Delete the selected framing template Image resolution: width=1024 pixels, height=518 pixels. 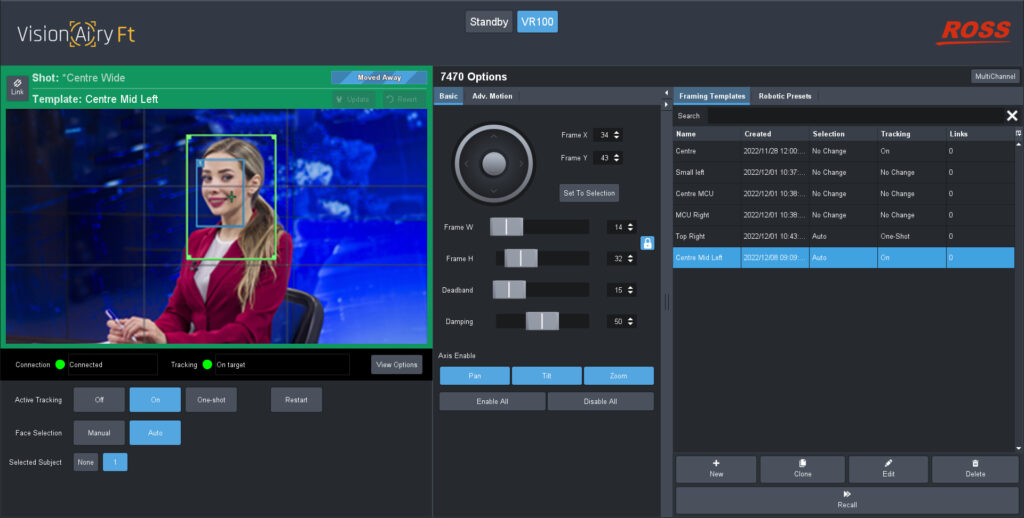975,468
